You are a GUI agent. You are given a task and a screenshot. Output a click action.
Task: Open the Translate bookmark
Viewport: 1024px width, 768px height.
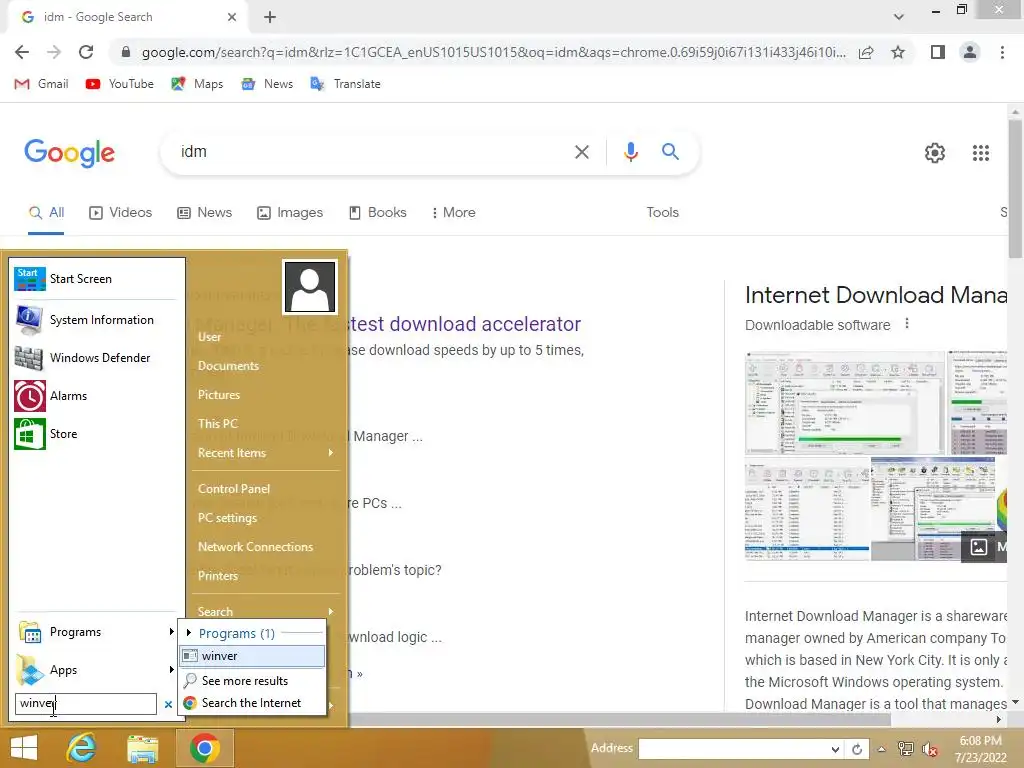(x=345, y=84)
